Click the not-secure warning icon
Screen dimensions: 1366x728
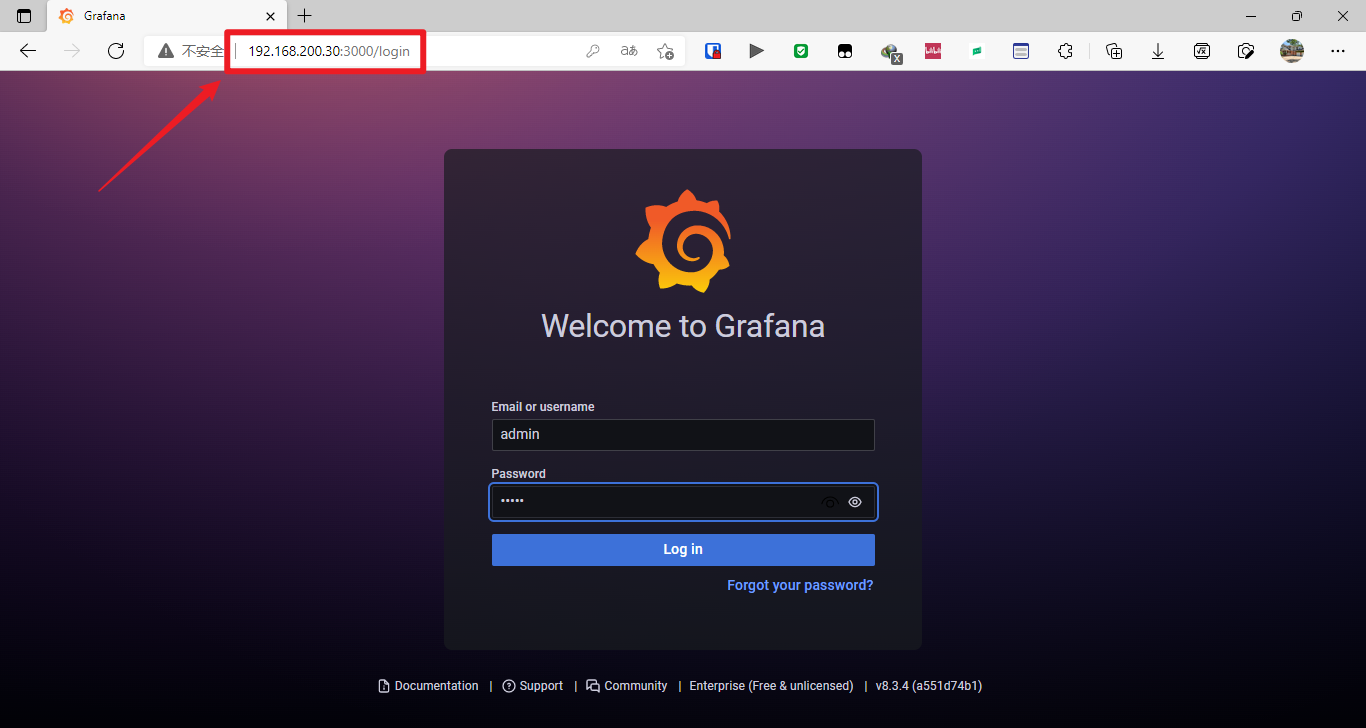point(166,51)
